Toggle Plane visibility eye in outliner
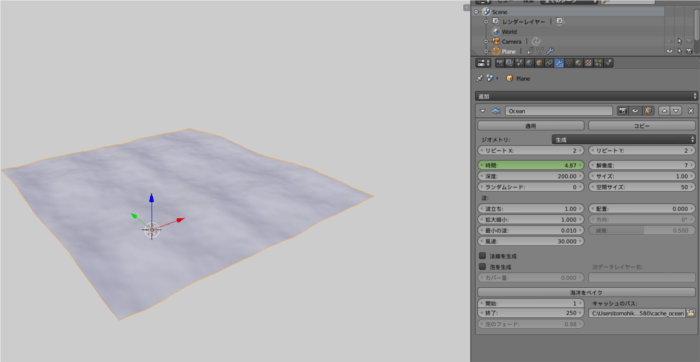The width and height of the screenshot is (700, 362). coord(670,51)
